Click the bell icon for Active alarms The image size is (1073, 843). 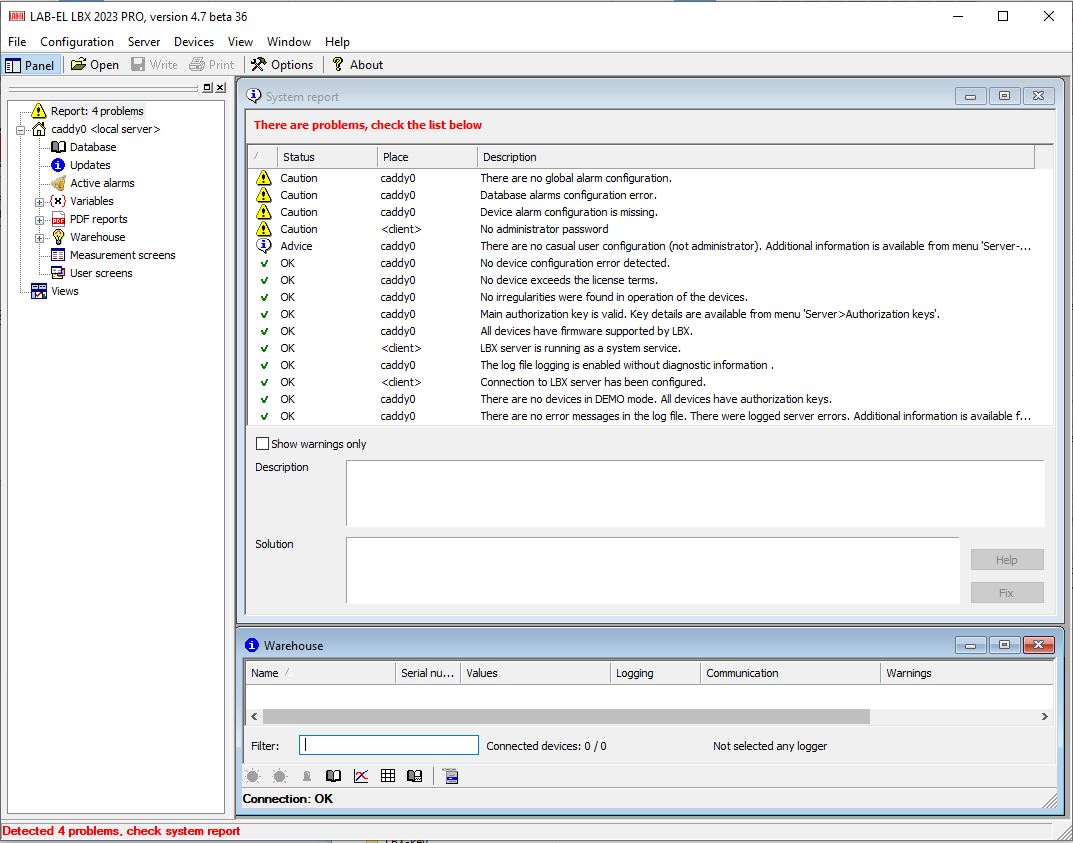58,183
